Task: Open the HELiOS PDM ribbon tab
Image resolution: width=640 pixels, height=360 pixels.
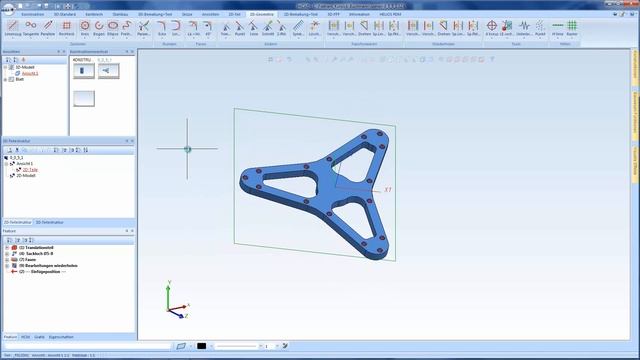Action: (390, 14)
